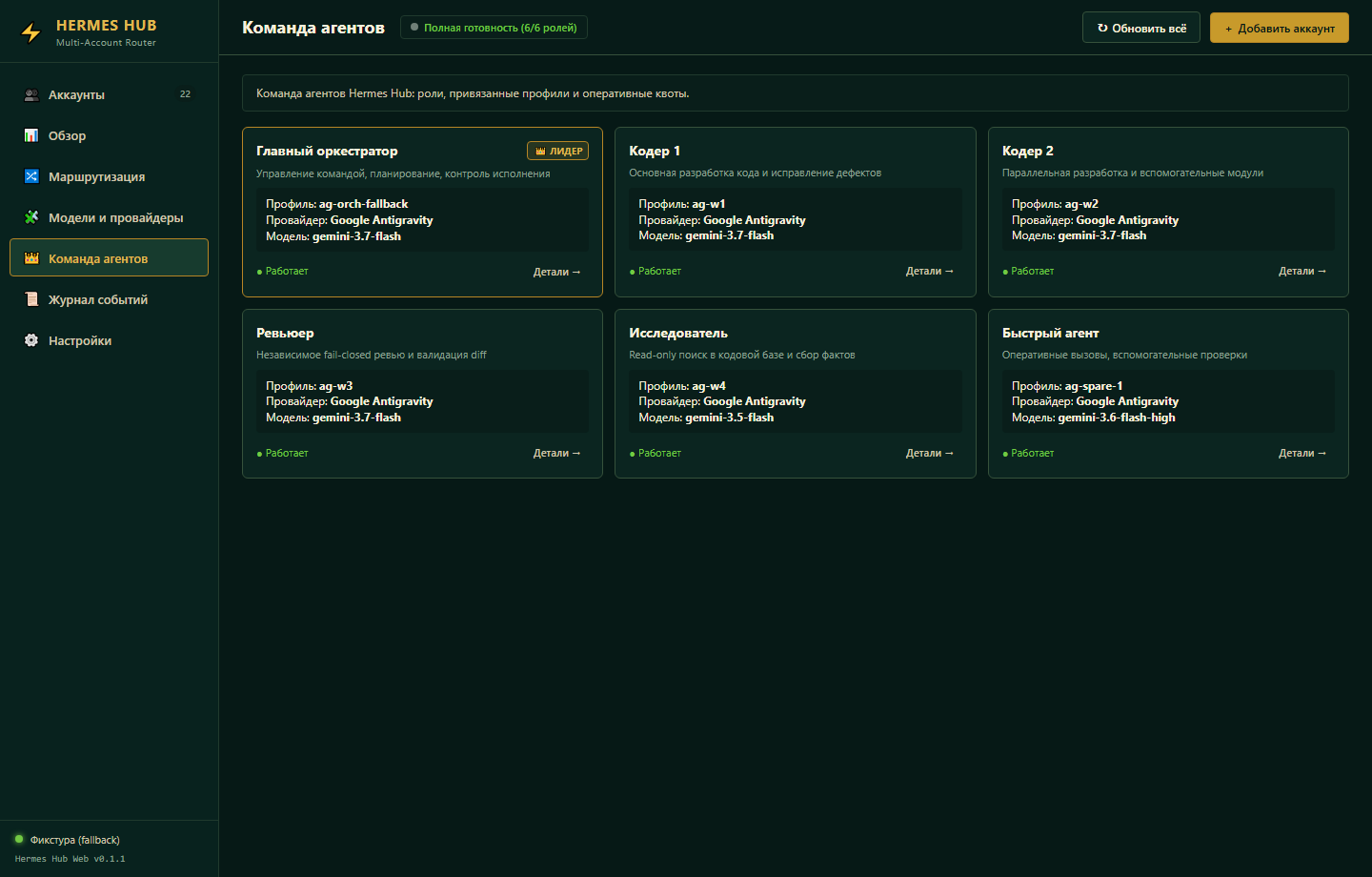
Task: Click the Полная готовность status badge
Action: [x=494, y=28]
